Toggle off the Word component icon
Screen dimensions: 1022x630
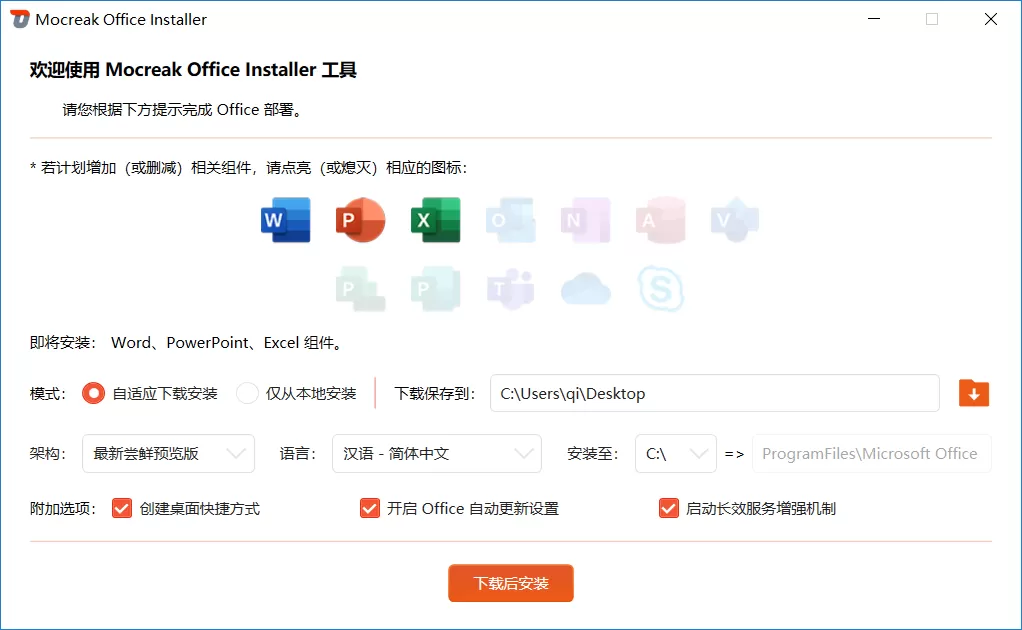pyautogui.click(x=285, y=220)
